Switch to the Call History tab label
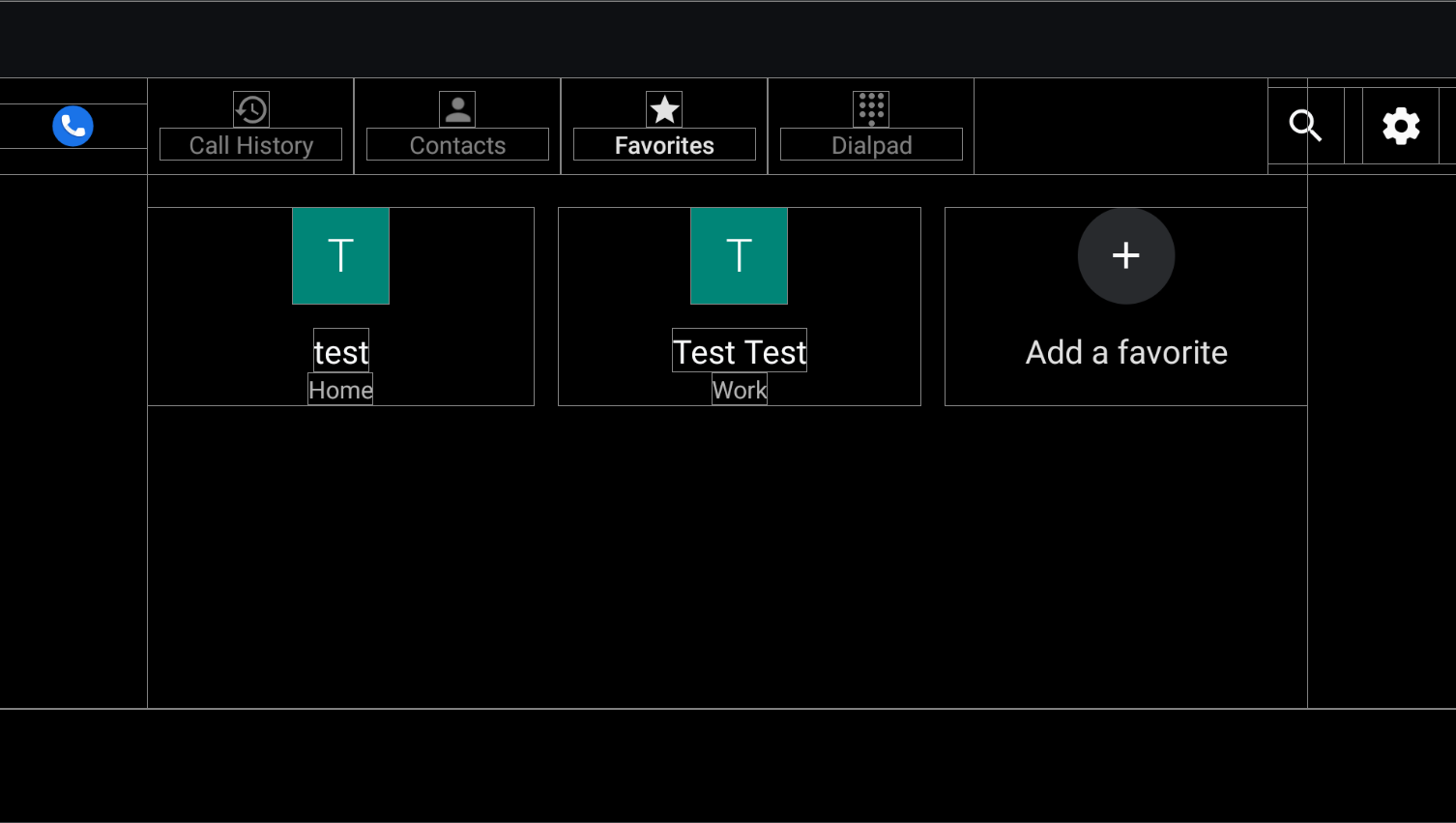The width and height of the screenshot is (1456, 823). click(251, 145)
